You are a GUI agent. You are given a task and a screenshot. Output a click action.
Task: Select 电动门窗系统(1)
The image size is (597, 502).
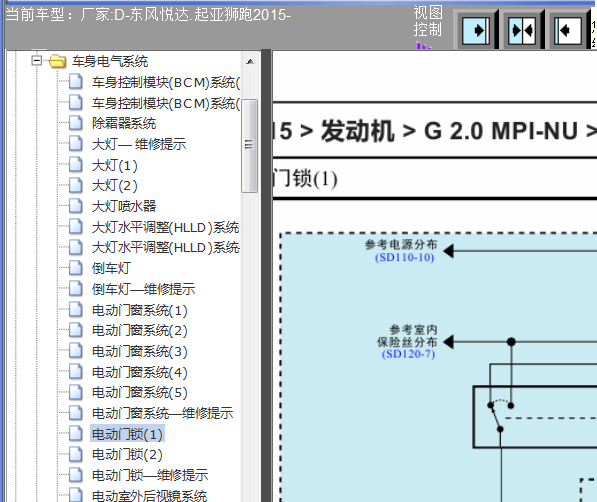pos(139,310)
